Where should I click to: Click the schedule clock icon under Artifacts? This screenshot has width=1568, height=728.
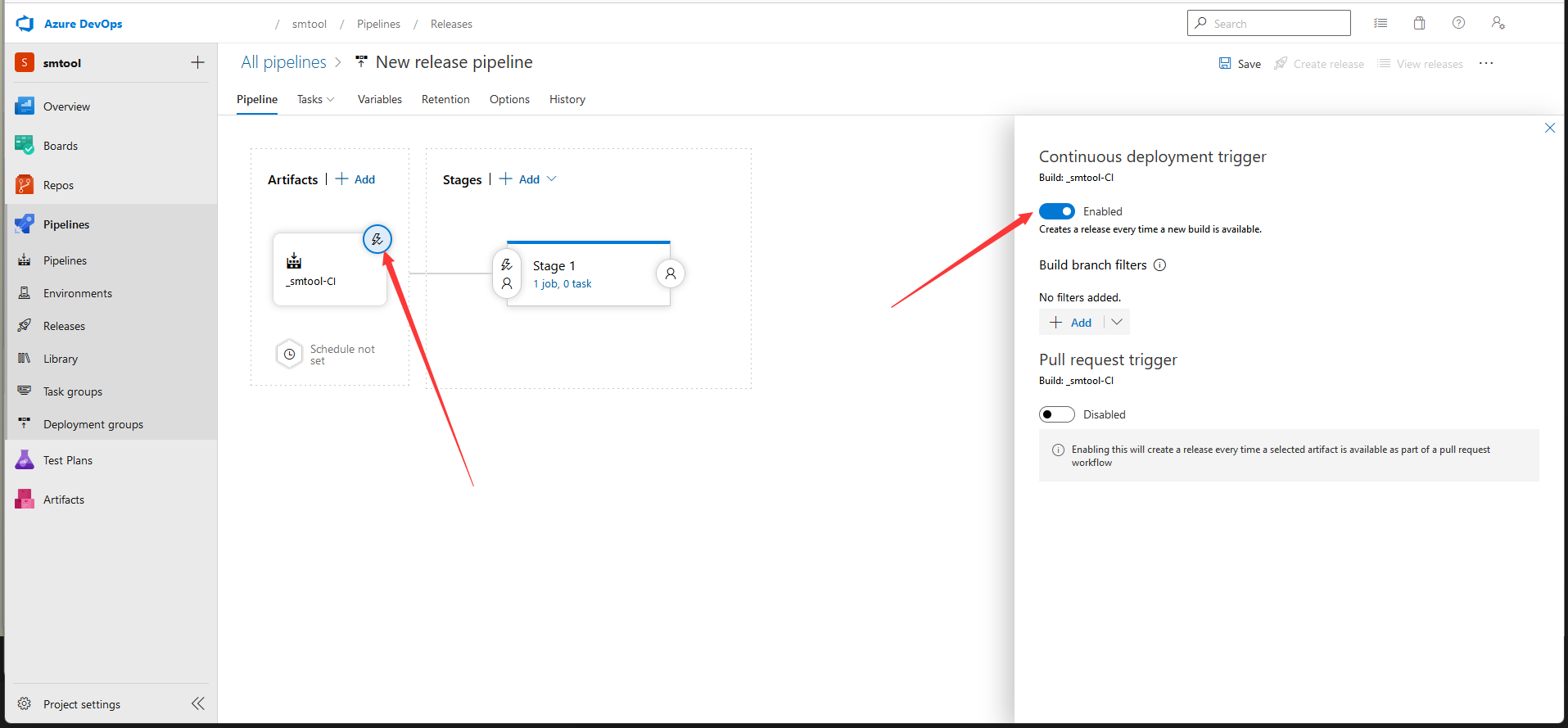pyautogui.click(x=289, y=355)
